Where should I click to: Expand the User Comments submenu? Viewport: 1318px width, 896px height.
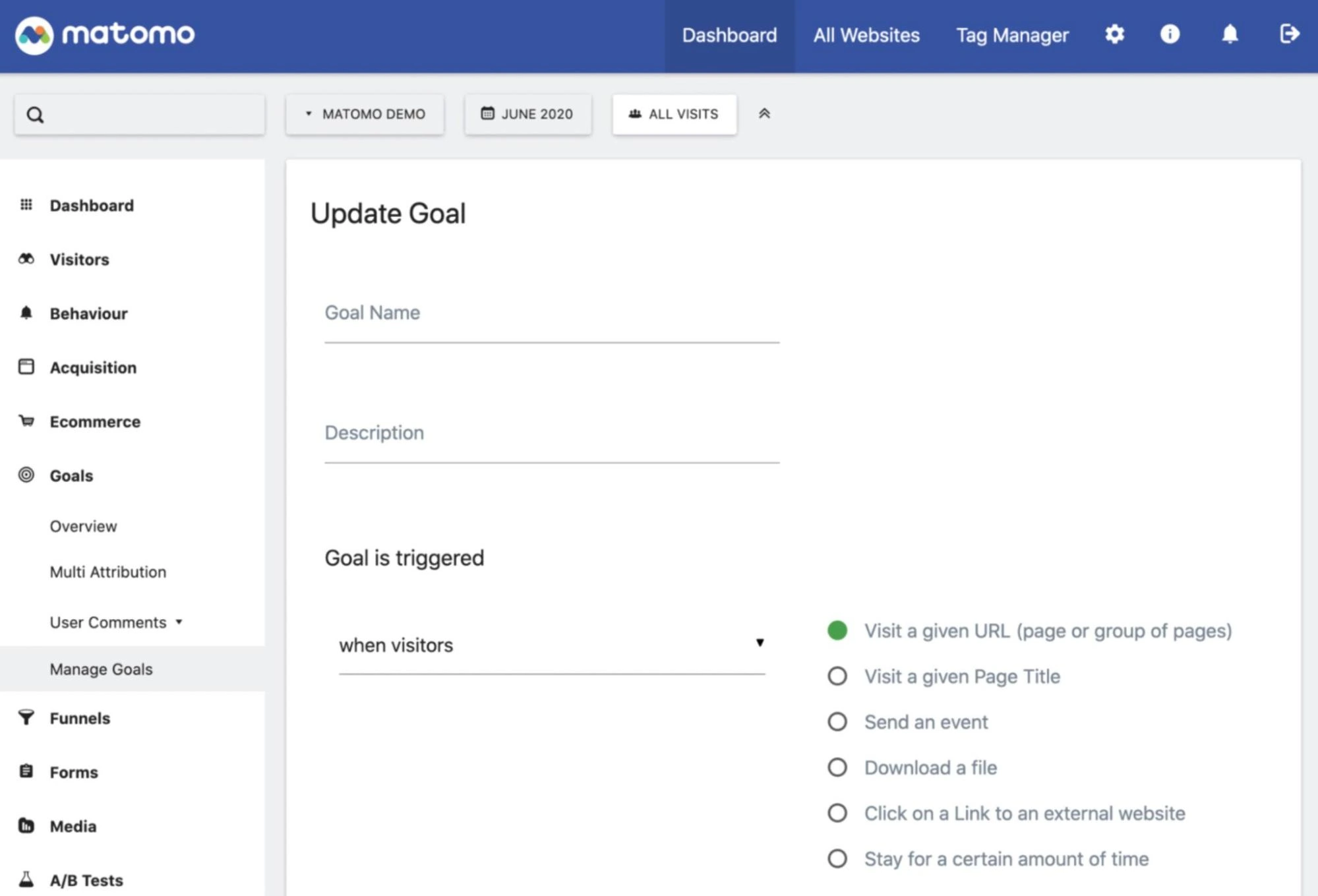(116, 622)
